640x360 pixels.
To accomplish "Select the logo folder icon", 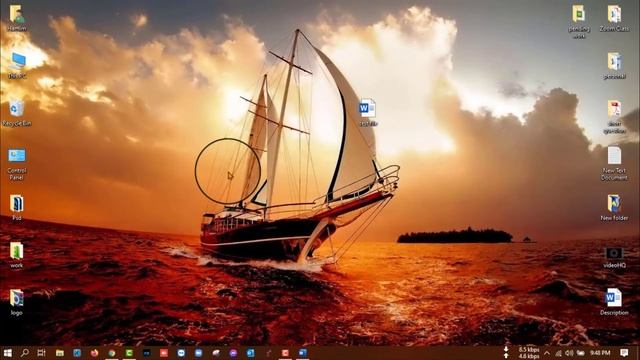I will coord(17,302).
